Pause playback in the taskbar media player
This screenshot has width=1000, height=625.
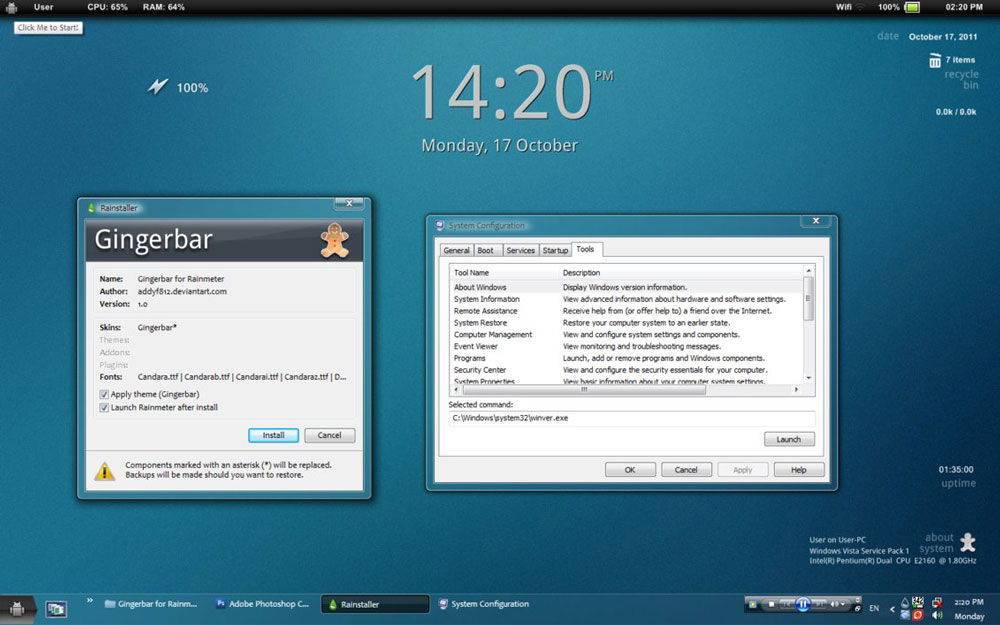click(802, 604)
